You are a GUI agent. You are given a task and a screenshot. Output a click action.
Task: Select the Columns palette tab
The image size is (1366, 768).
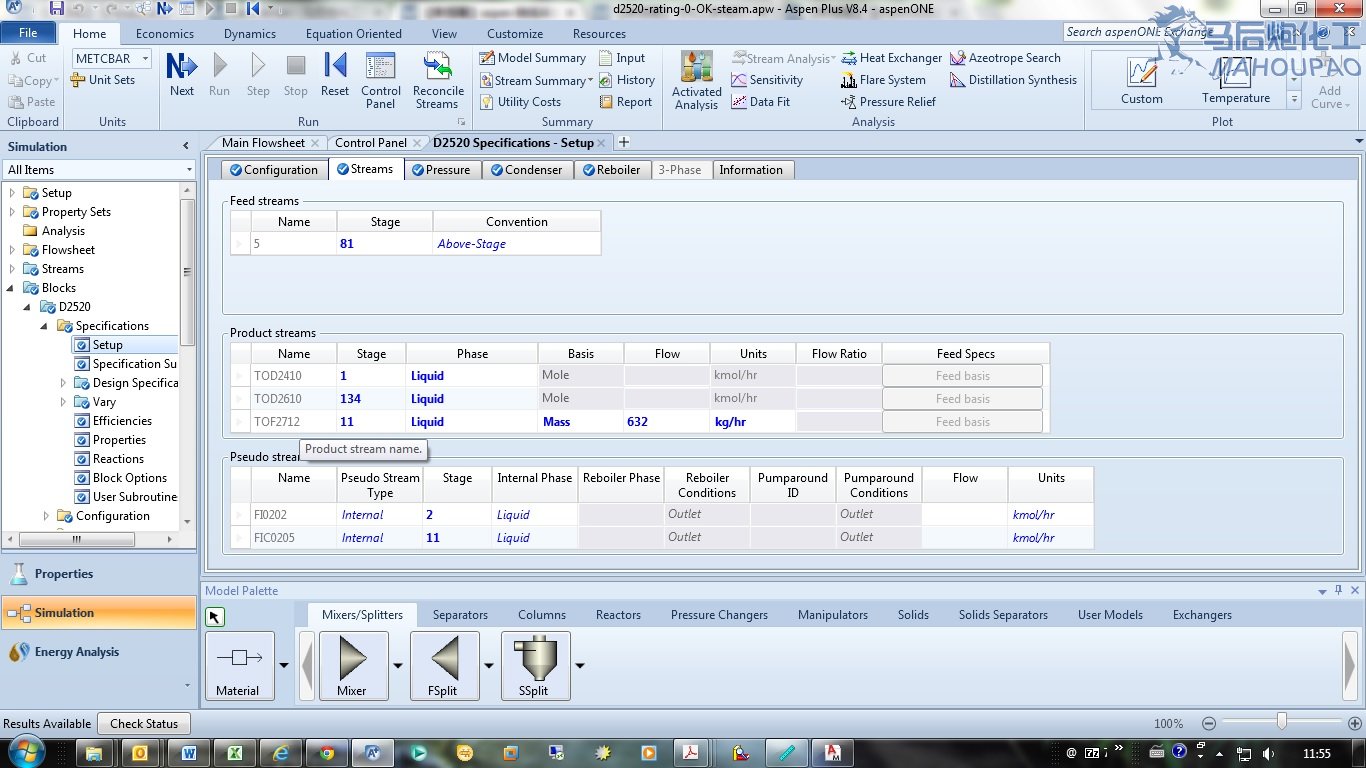coord(542,615)
